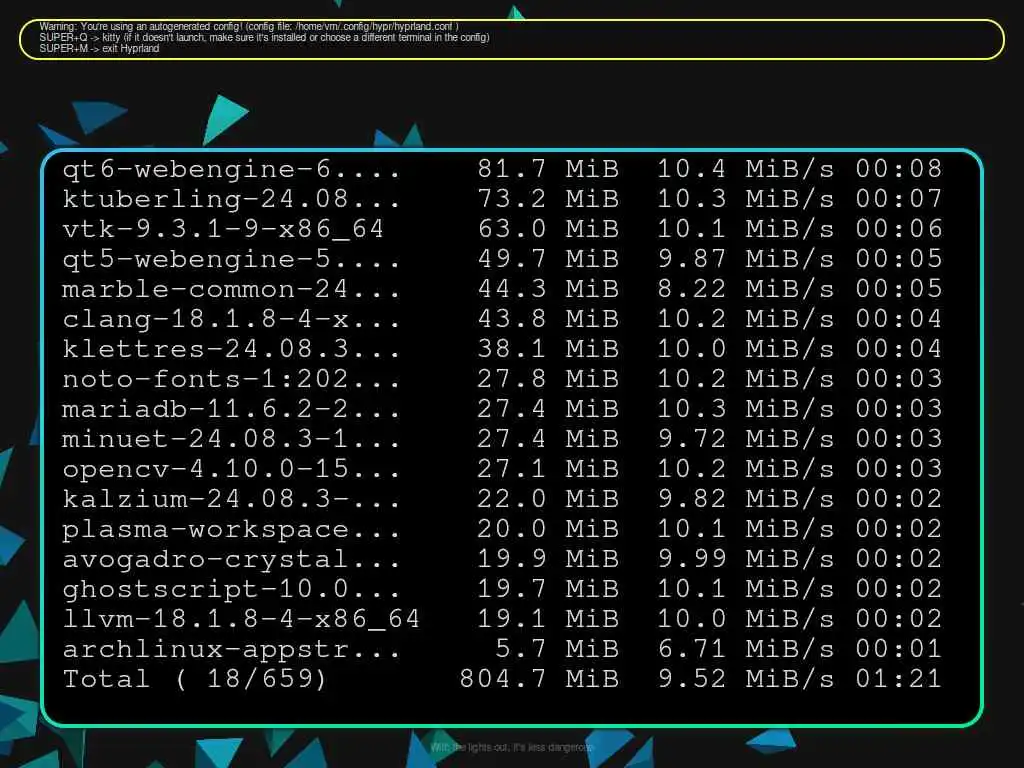Click the 804.7 MiB total size value
This screenshot has height=768, width=1024.
(x=539, y=679)
